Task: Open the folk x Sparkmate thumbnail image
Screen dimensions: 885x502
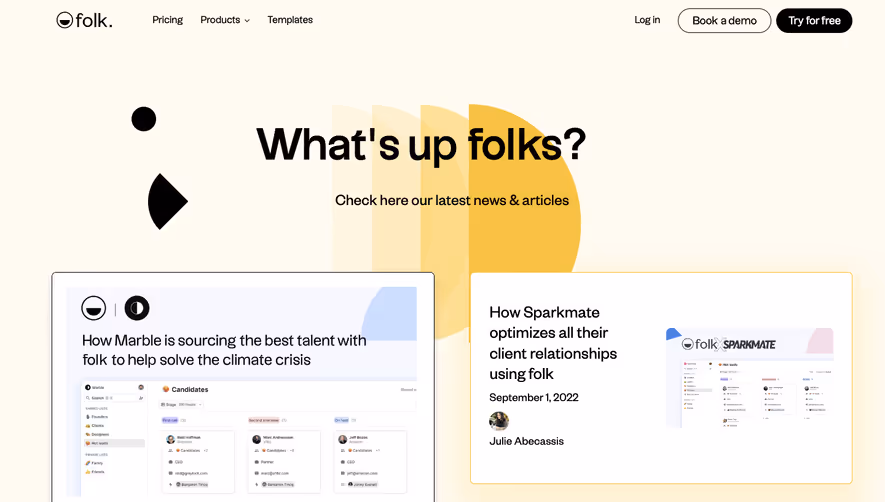Action: (x=749, y=378)
